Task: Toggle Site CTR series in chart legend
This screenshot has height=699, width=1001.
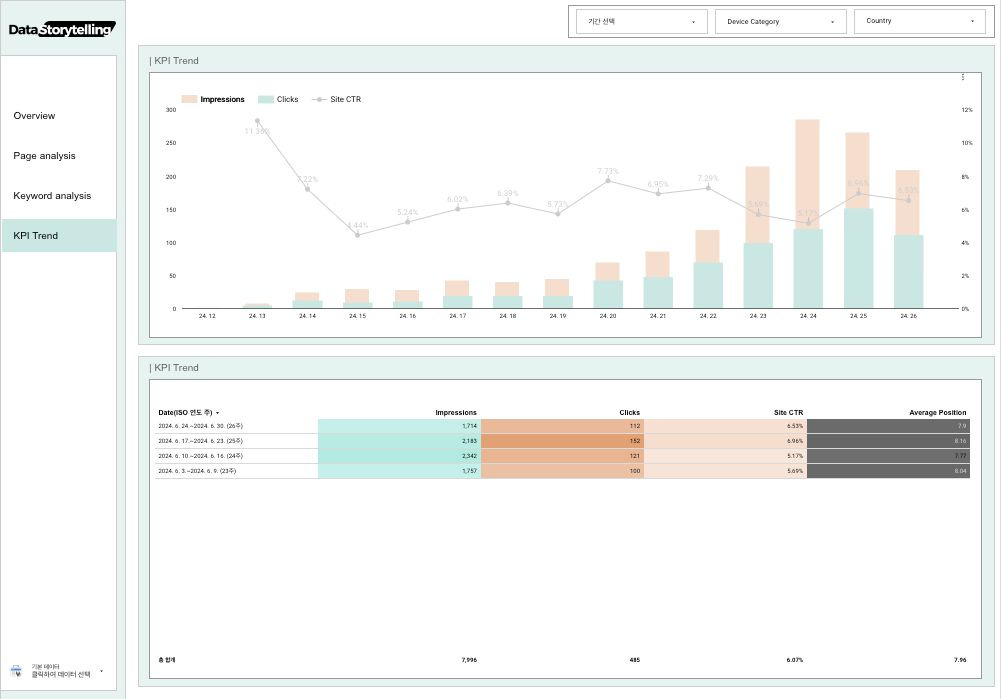Action: tap(336, 100)
